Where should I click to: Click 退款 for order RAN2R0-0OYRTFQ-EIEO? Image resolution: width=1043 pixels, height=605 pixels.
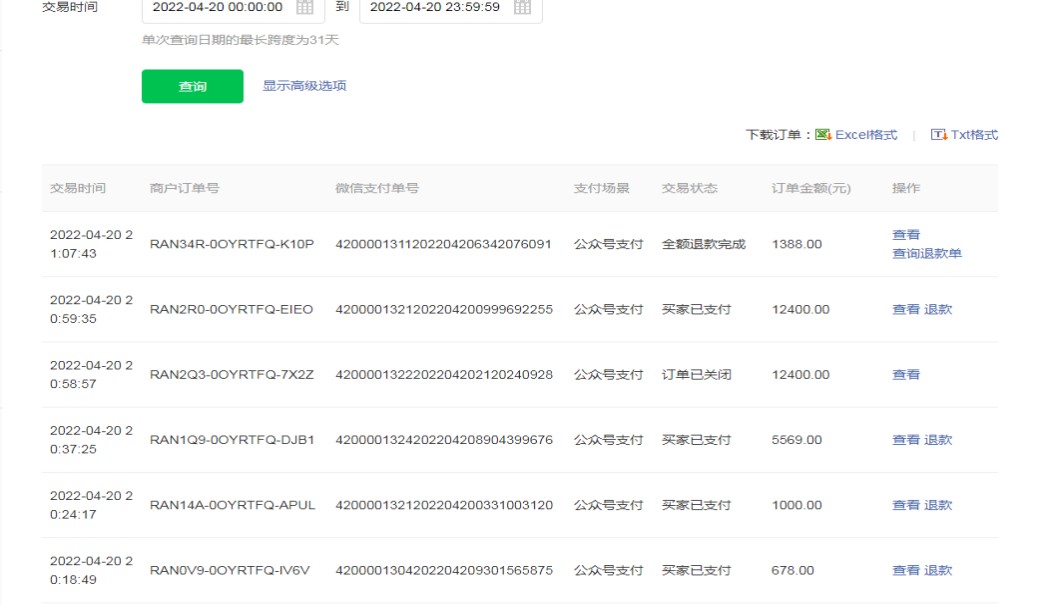click(938, 310)
